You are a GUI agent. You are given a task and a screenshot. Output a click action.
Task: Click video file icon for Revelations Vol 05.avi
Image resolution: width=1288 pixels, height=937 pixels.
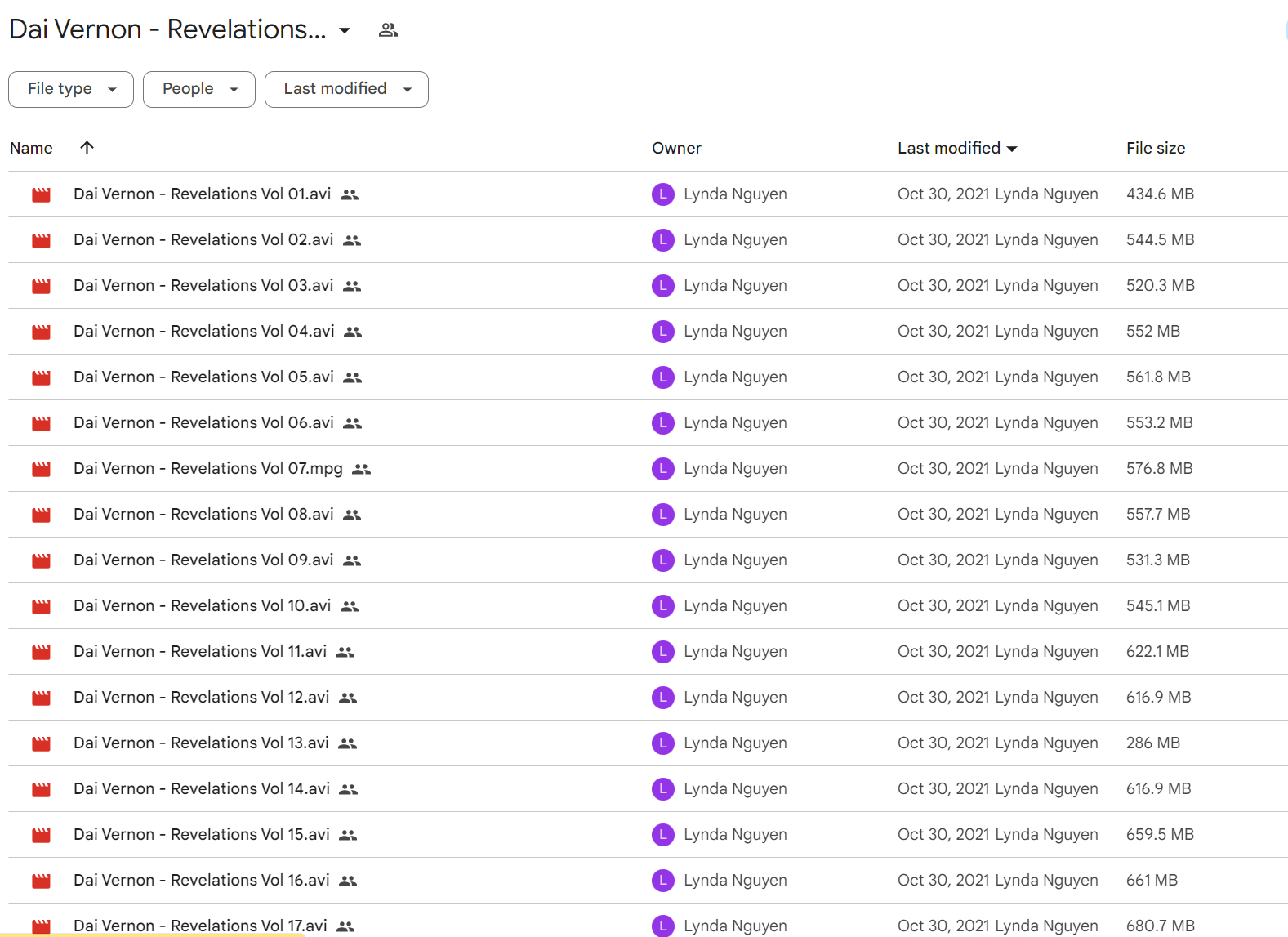(x=41, y=377)
